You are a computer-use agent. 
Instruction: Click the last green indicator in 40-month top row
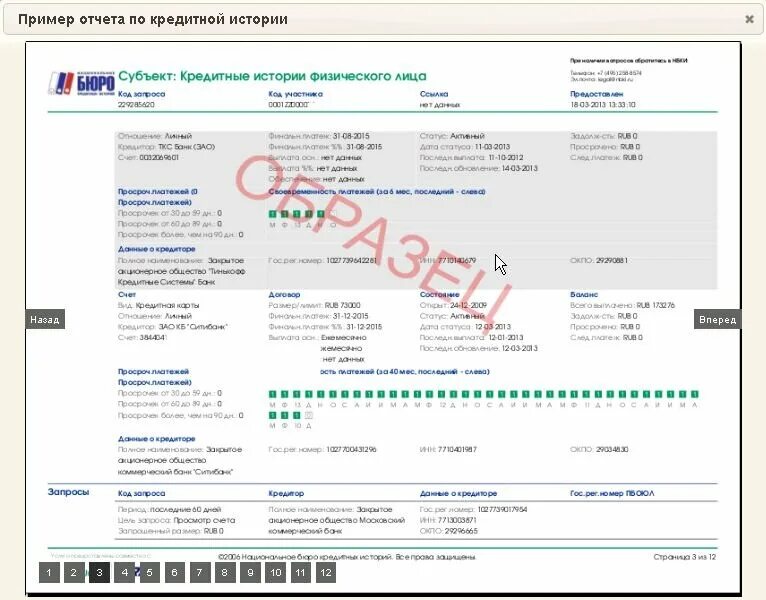tap(695, 394)
